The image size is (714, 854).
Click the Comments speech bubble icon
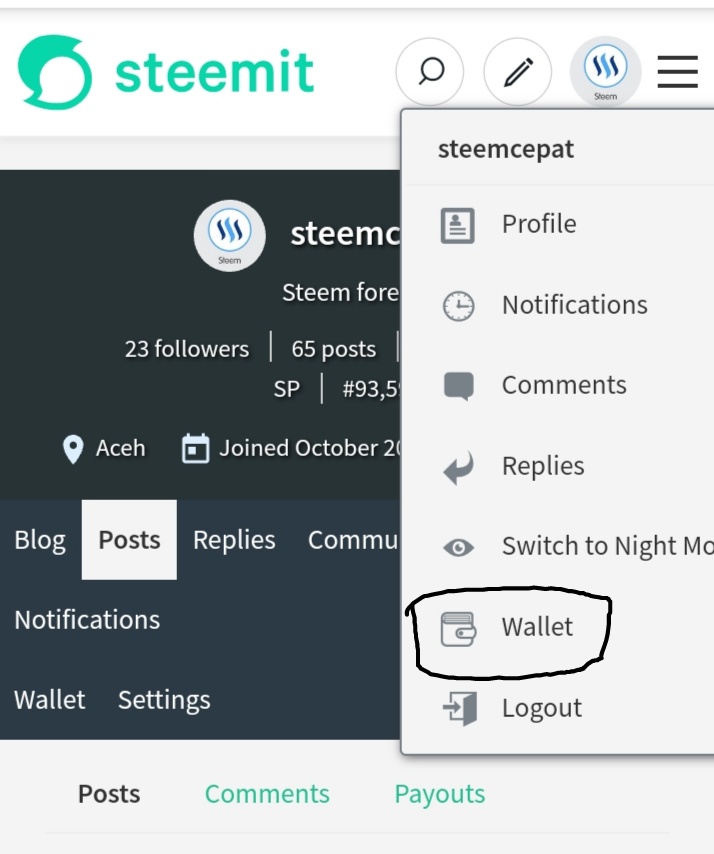(x=458, y=386)
